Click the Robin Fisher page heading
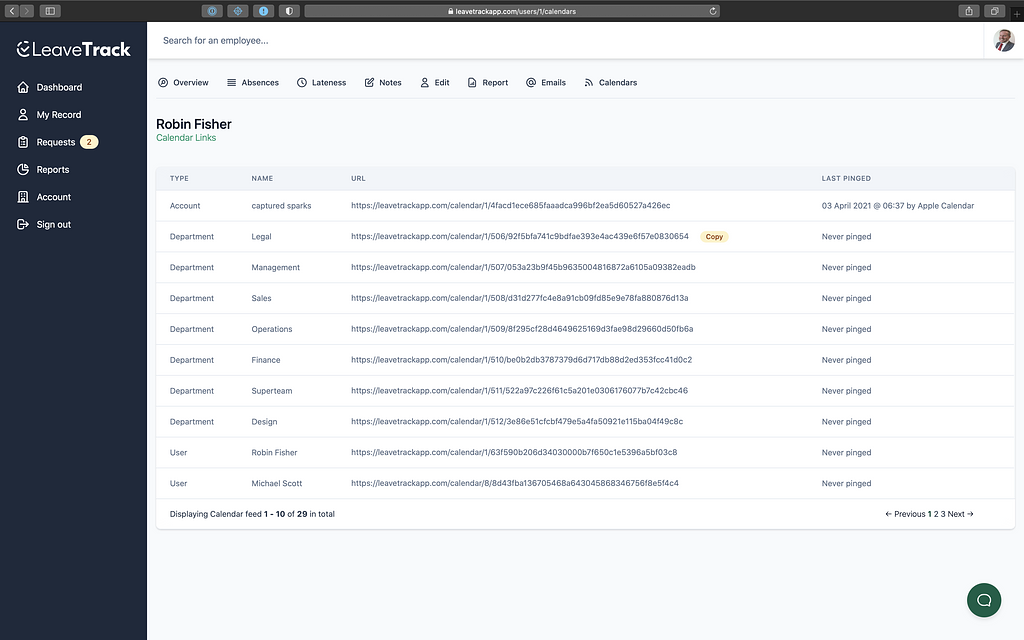Viewport: 1024px width, 640px height. tap(194, 124)
